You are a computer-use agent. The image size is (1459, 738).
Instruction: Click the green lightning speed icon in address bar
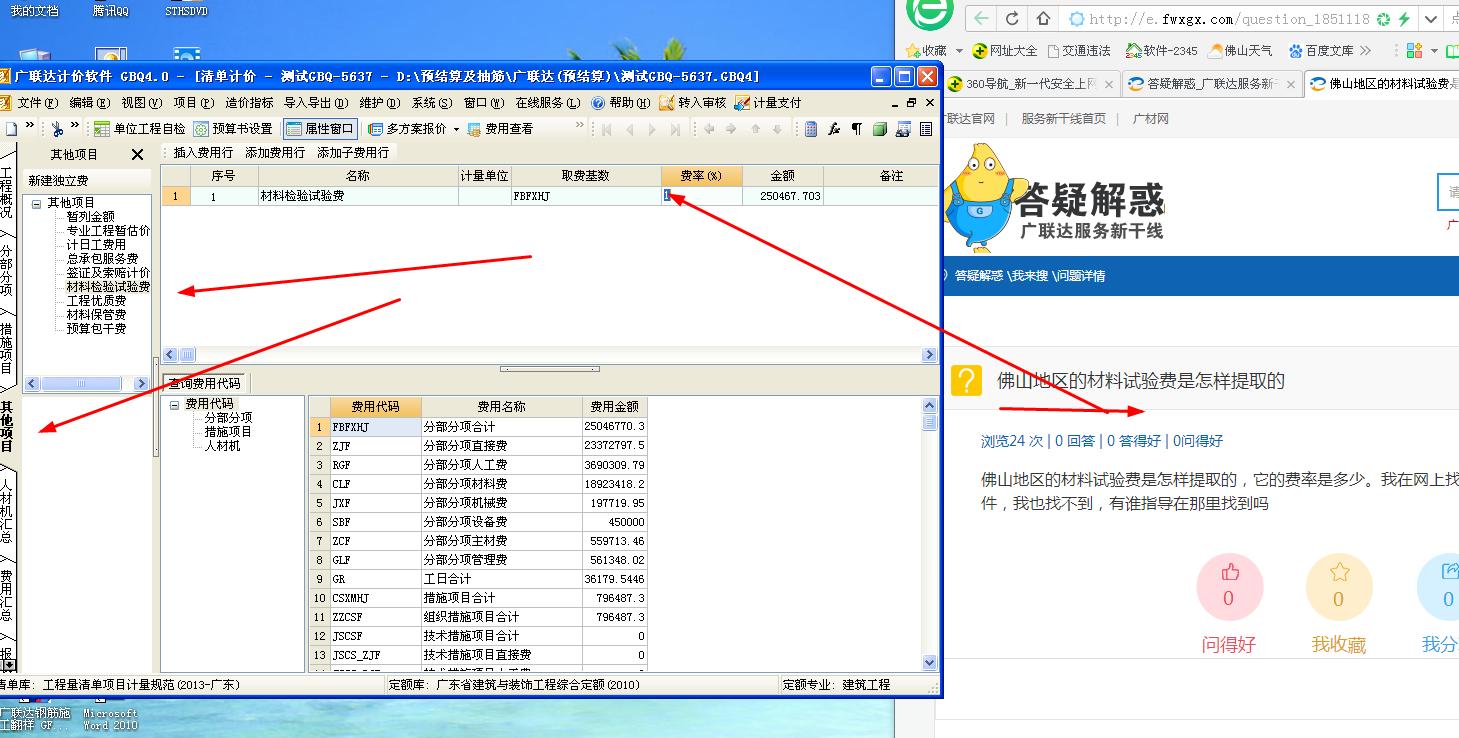(x=1404, y=19)
